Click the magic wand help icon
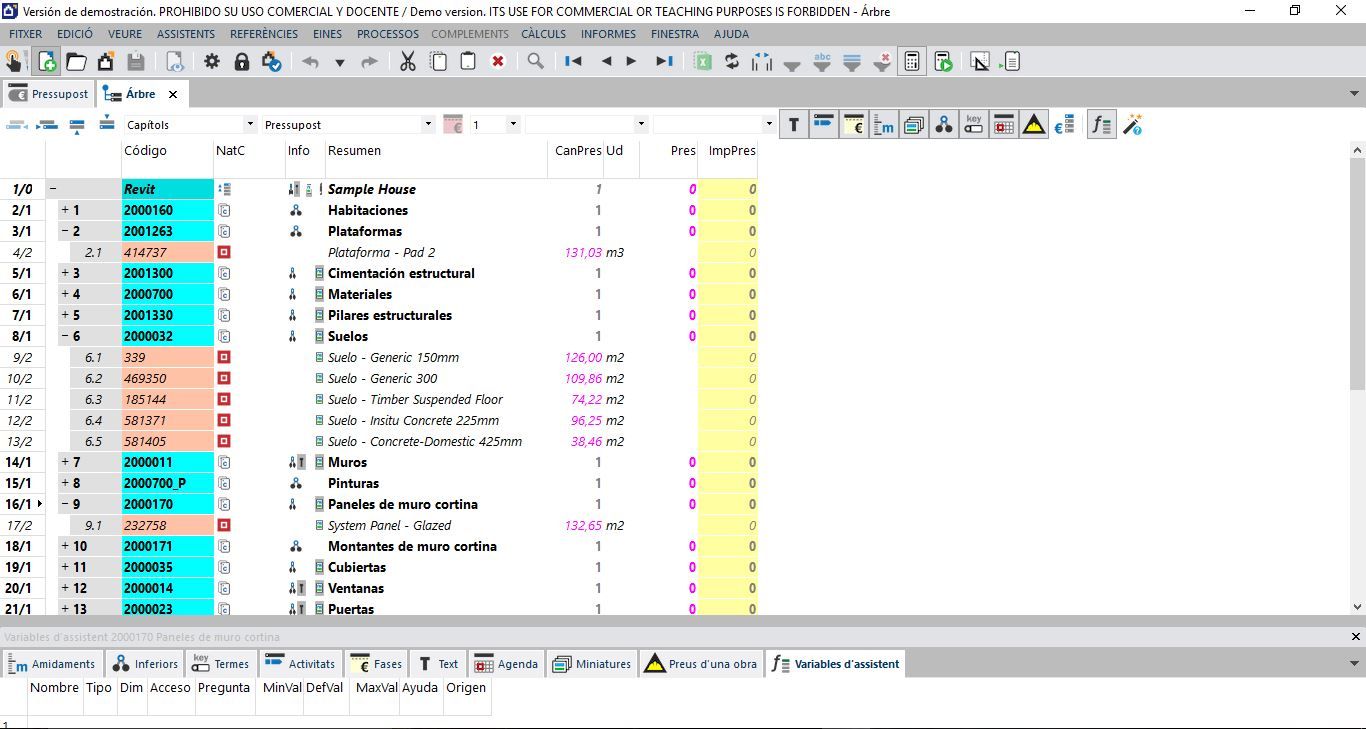Viewport: 1366px width, 729px height. (x=1133, y=125)
